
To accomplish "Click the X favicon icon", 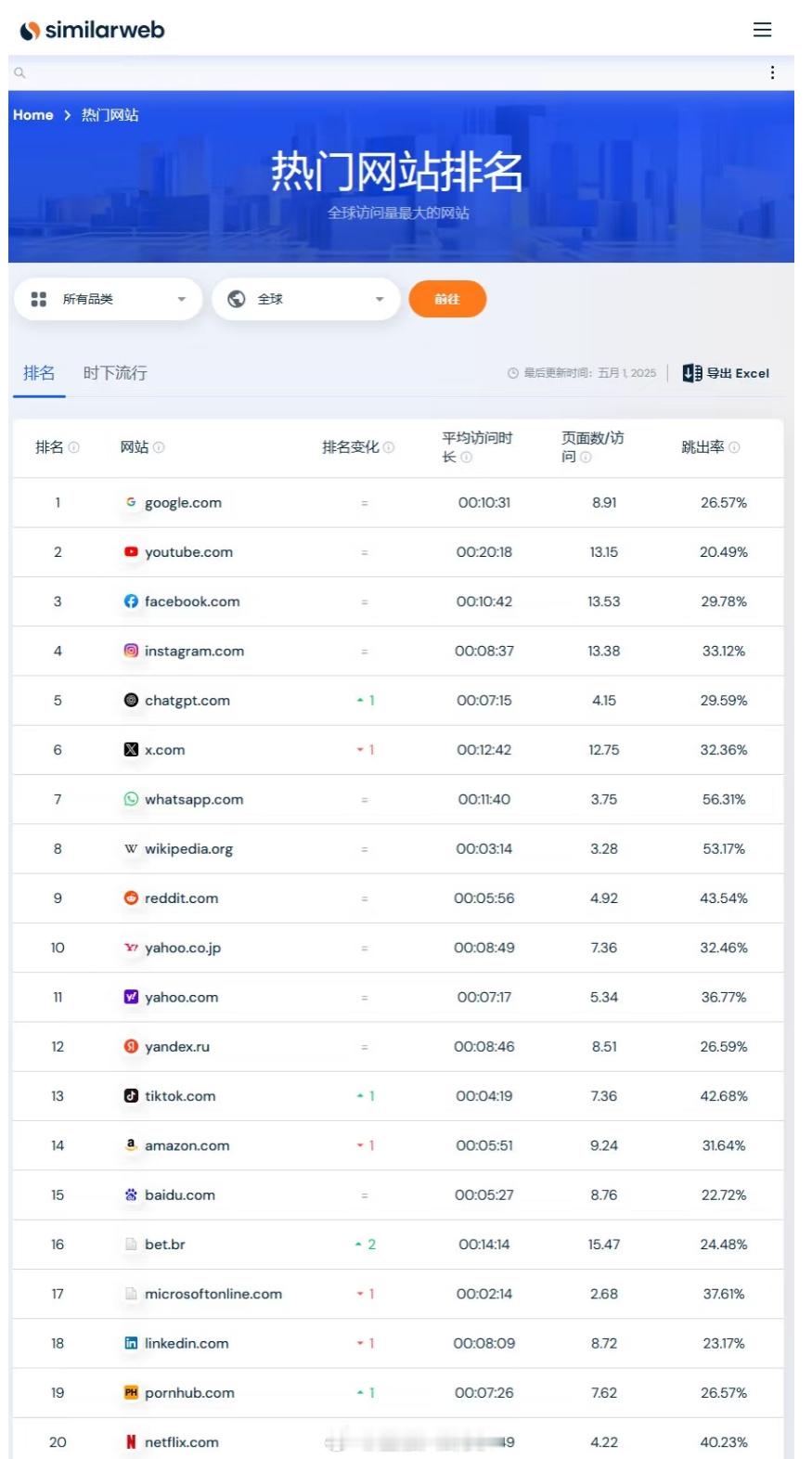I will click(x=131, y=749).
